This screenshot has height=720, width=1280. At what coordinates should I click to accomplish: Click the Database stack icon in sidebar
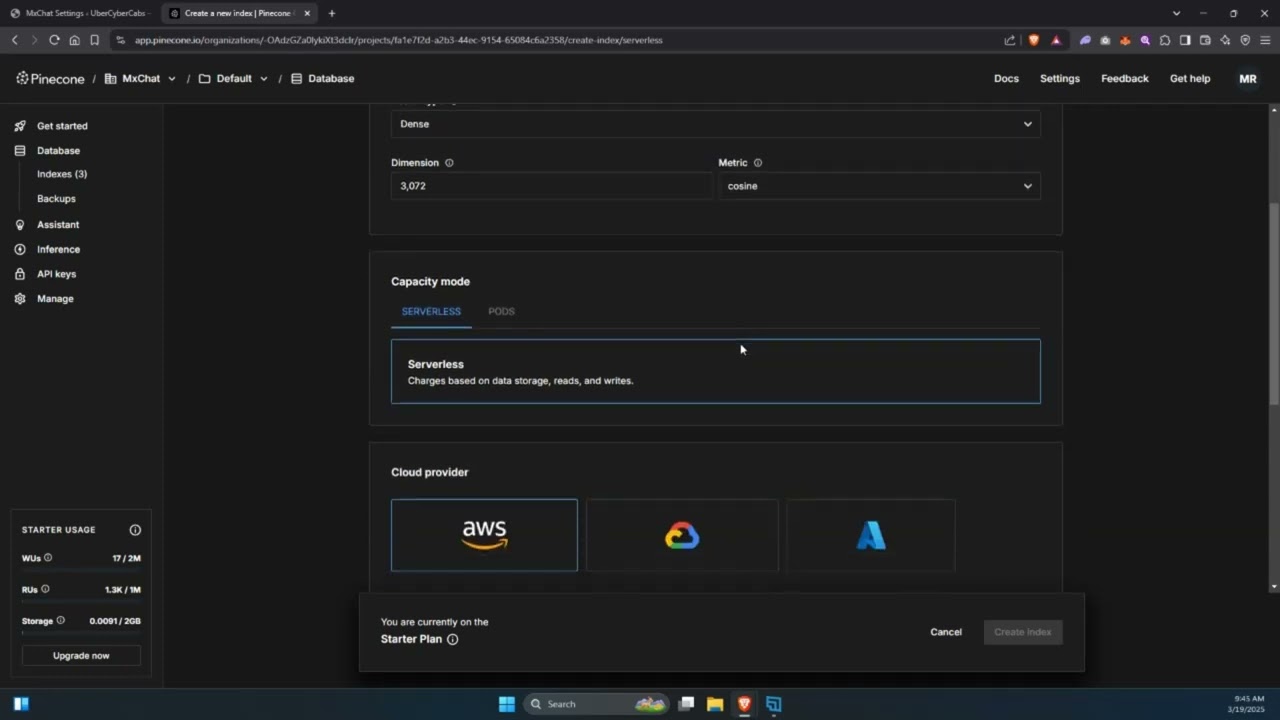pos(20,150)
